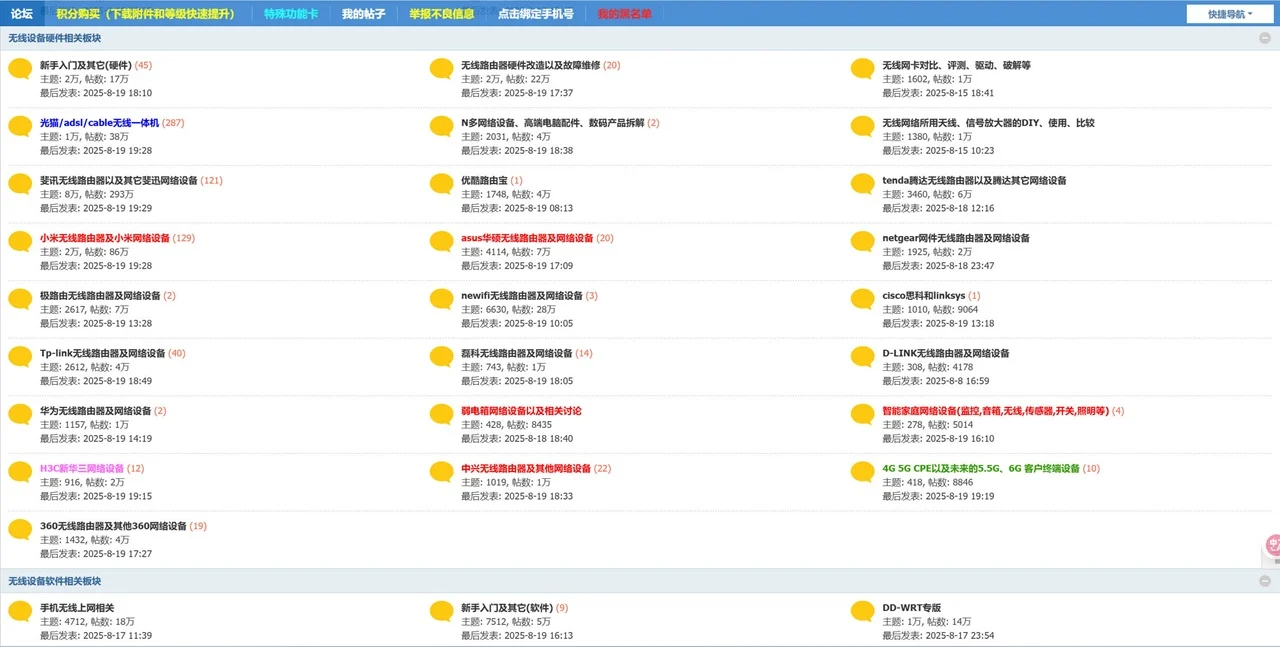Open the 智能家庭网络设备 board link

995,411
